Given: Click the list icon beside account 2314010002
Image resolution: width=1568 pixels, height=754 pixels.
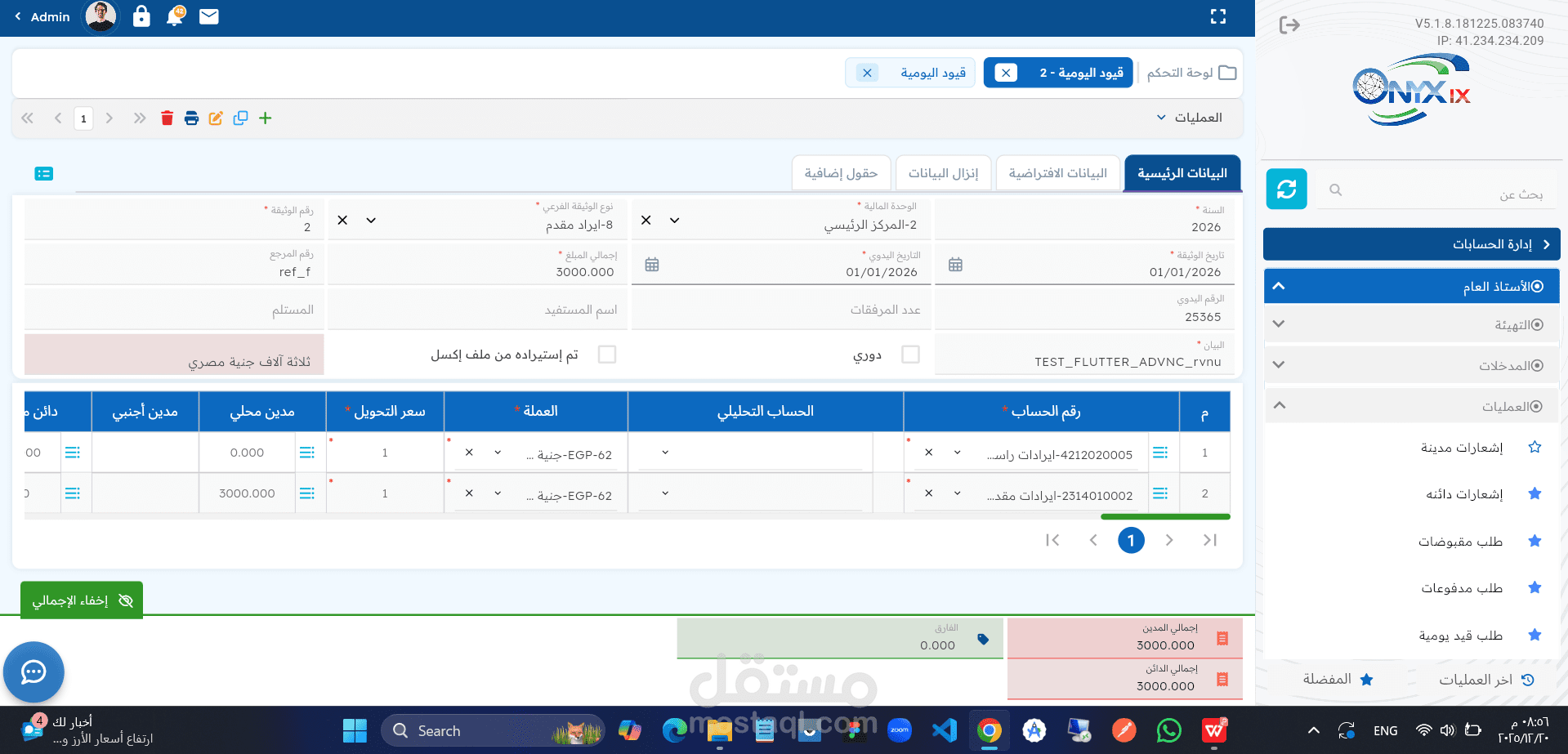Looking at the screenshot, I should (1160, 493).
